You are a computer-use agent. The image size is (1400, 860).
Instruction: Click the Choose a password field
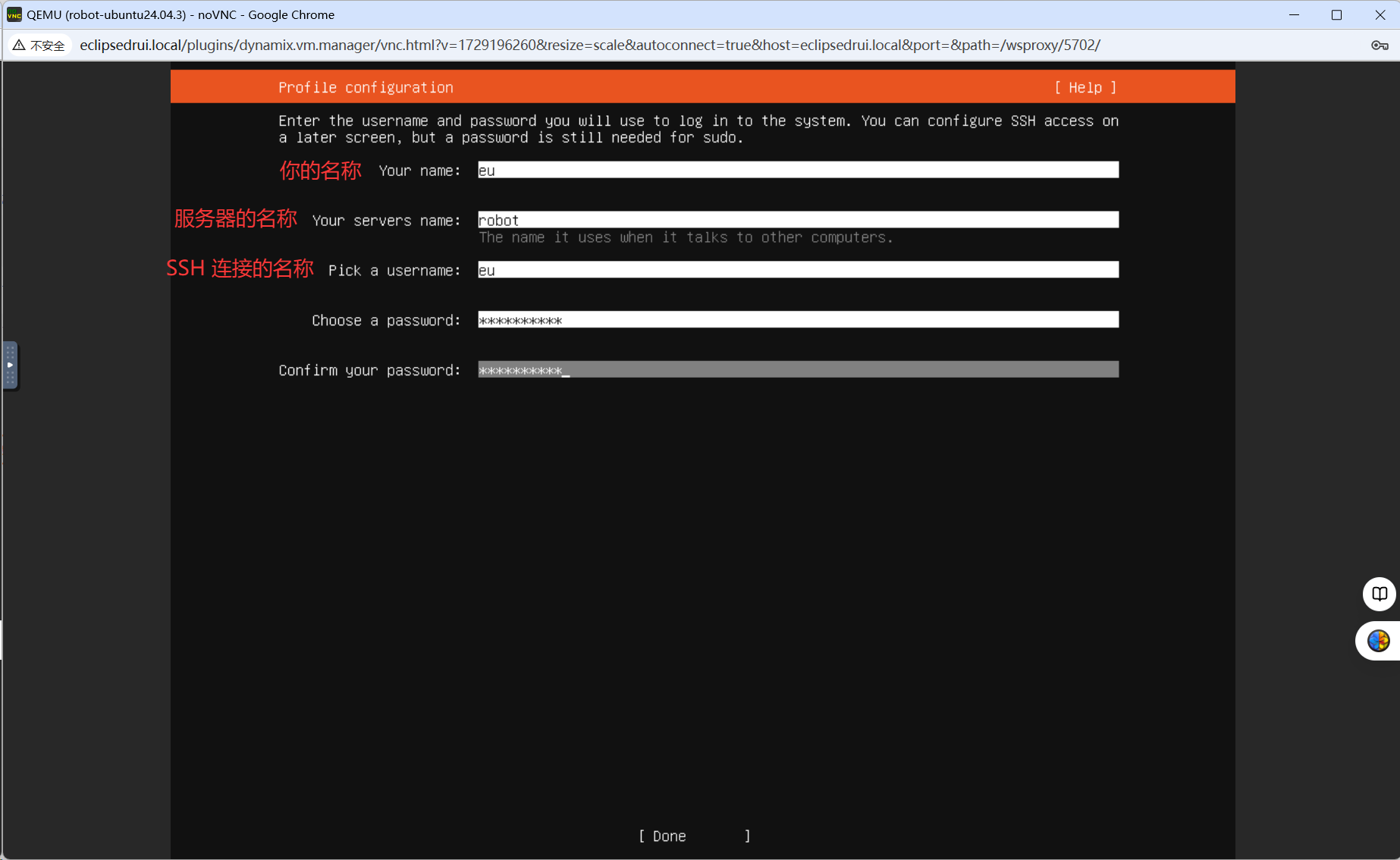pos(798,320)
